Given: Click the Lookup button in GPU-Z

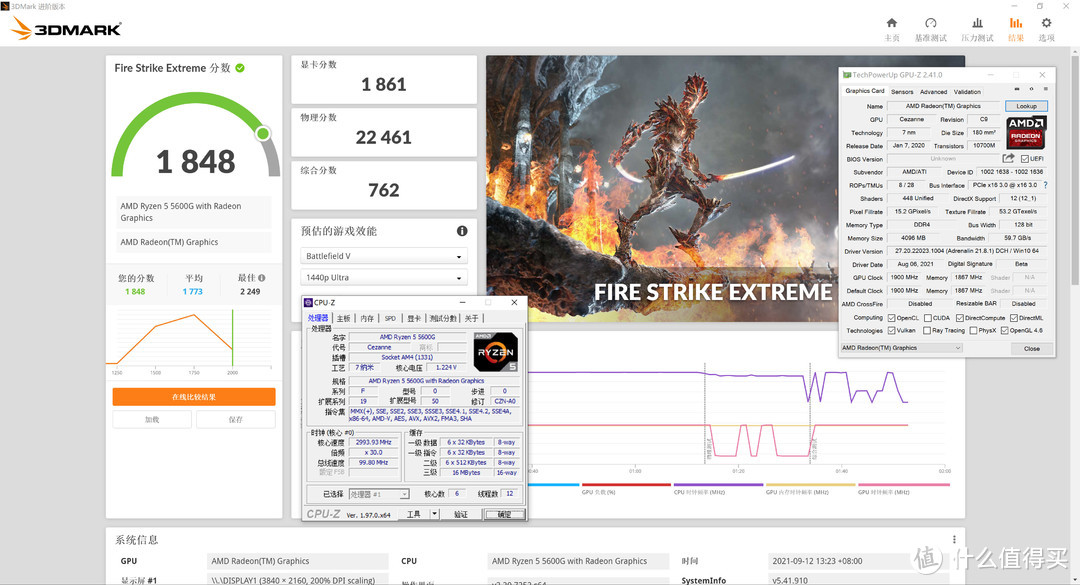Looking at the screenshot, I should (1026, 106).
